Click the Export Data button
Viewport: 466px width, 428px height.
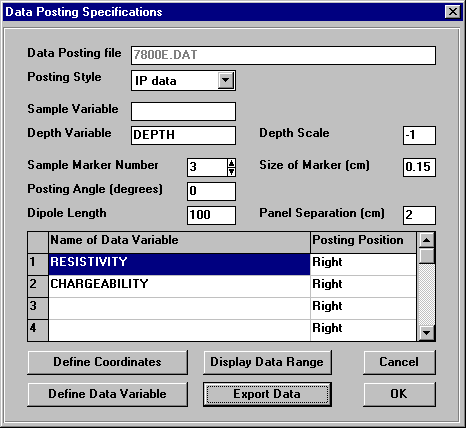click(267, 394)
